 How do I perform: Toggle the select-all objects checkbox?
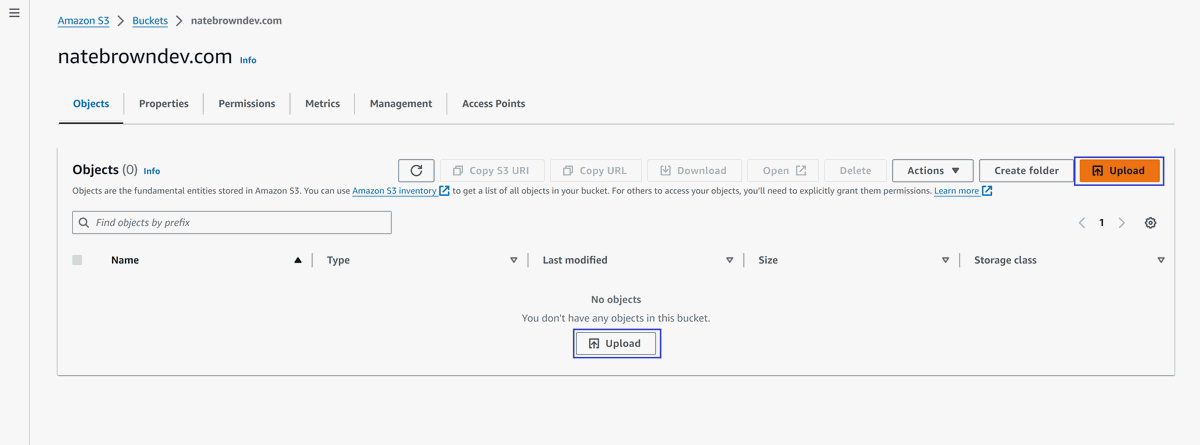point(77,260)
